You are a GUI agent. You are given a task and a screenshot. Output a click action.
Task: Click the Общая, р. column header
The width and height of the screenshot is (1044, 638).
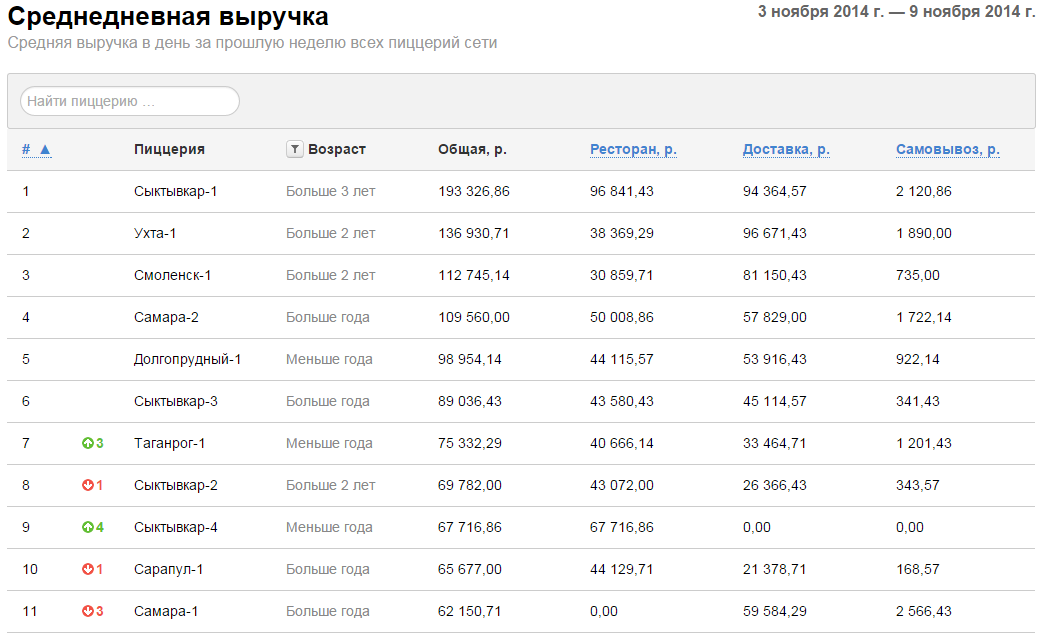tap(472, 149)
